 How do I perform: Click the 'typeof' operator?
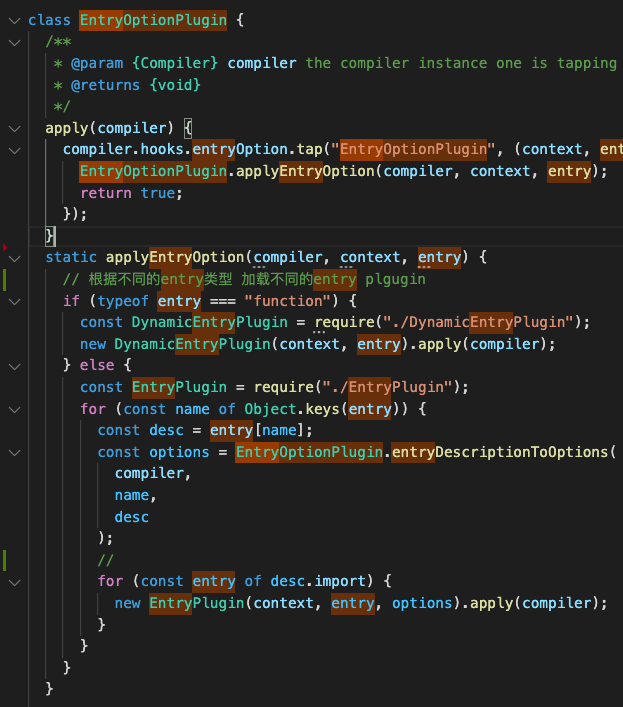click(x=123, y=301)
